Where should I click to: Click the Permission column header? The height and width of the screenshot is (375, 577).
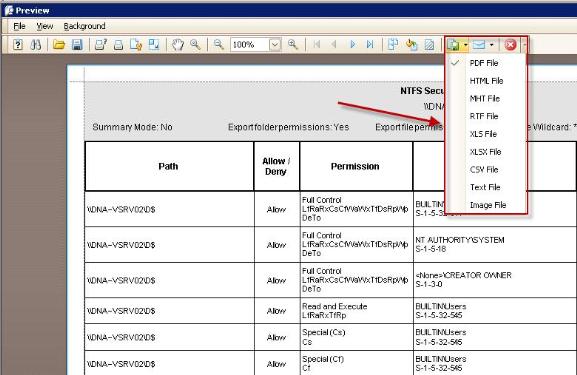click(x=356, y=166)
